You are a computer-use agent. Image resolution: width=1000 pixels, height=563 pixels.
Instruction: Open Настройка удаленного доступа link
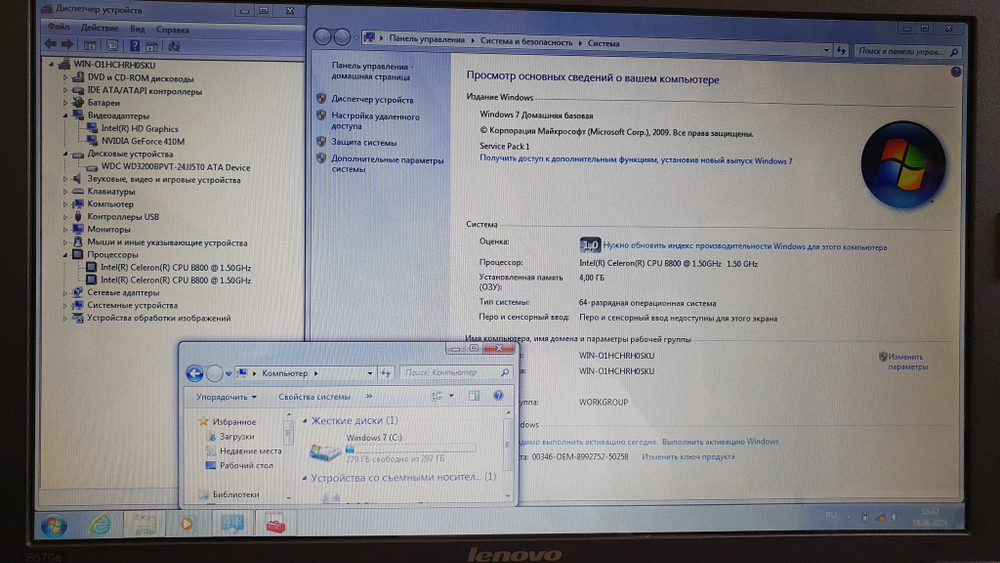click(375, 121)
